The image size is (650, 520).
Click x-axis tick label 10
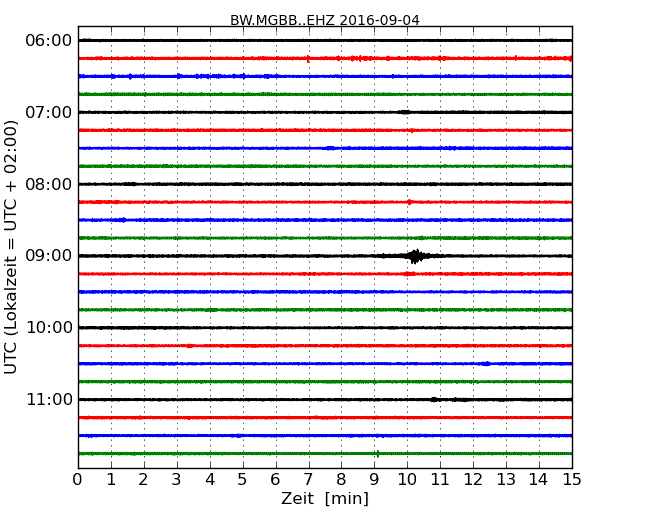coord(407,480)
